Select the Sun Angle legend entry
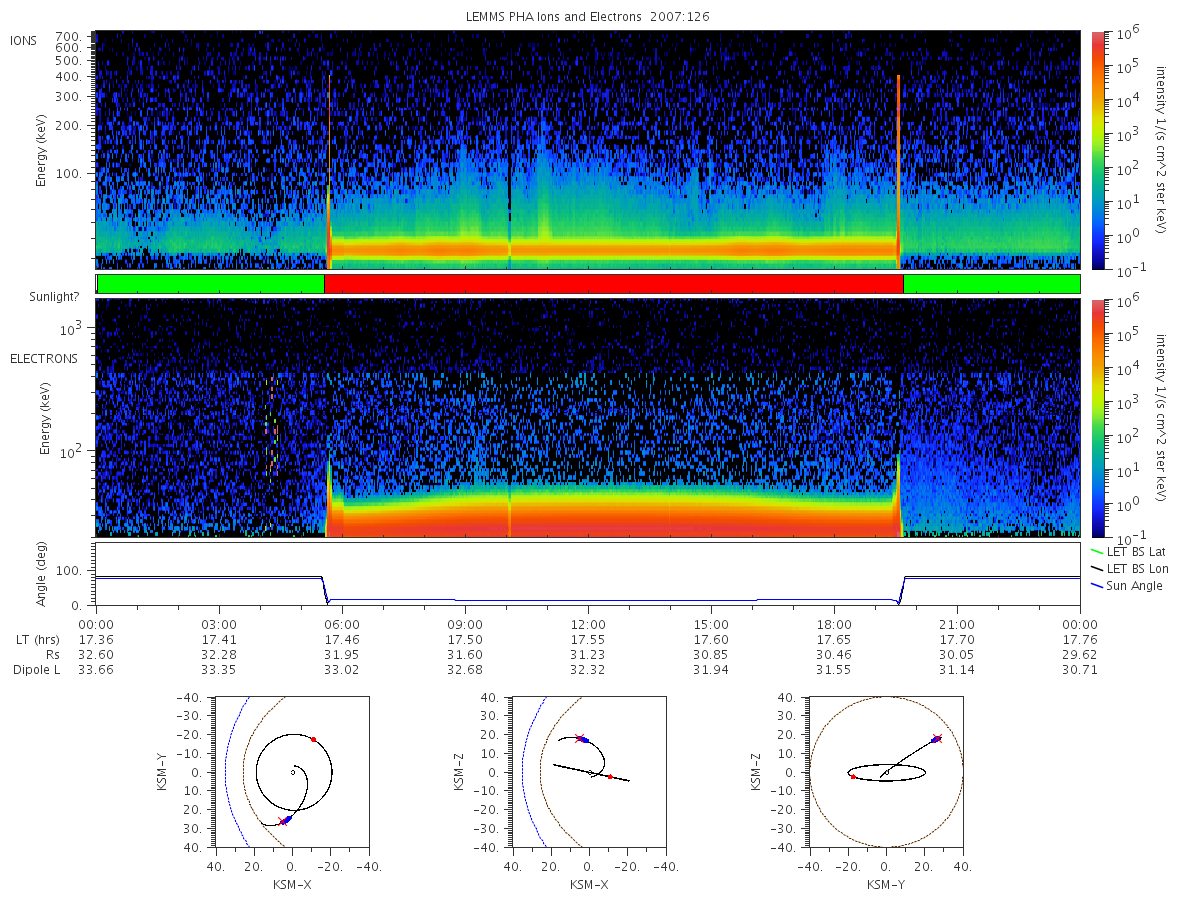 (x=1126, y=585)
